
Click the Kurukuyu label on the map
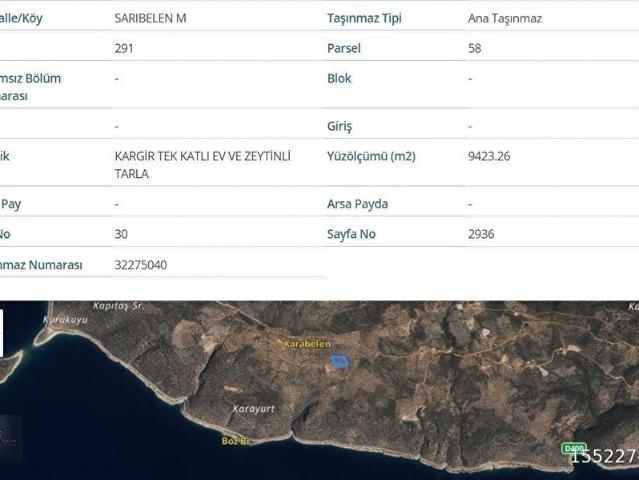(x=66, y=319)
